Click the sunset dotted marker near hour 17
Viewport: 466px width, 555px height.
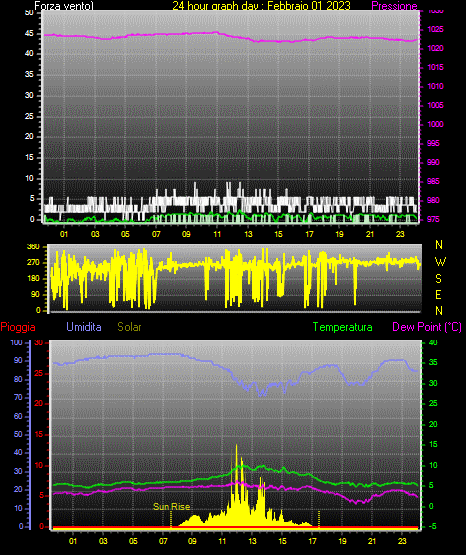click(x=319, y=519)
